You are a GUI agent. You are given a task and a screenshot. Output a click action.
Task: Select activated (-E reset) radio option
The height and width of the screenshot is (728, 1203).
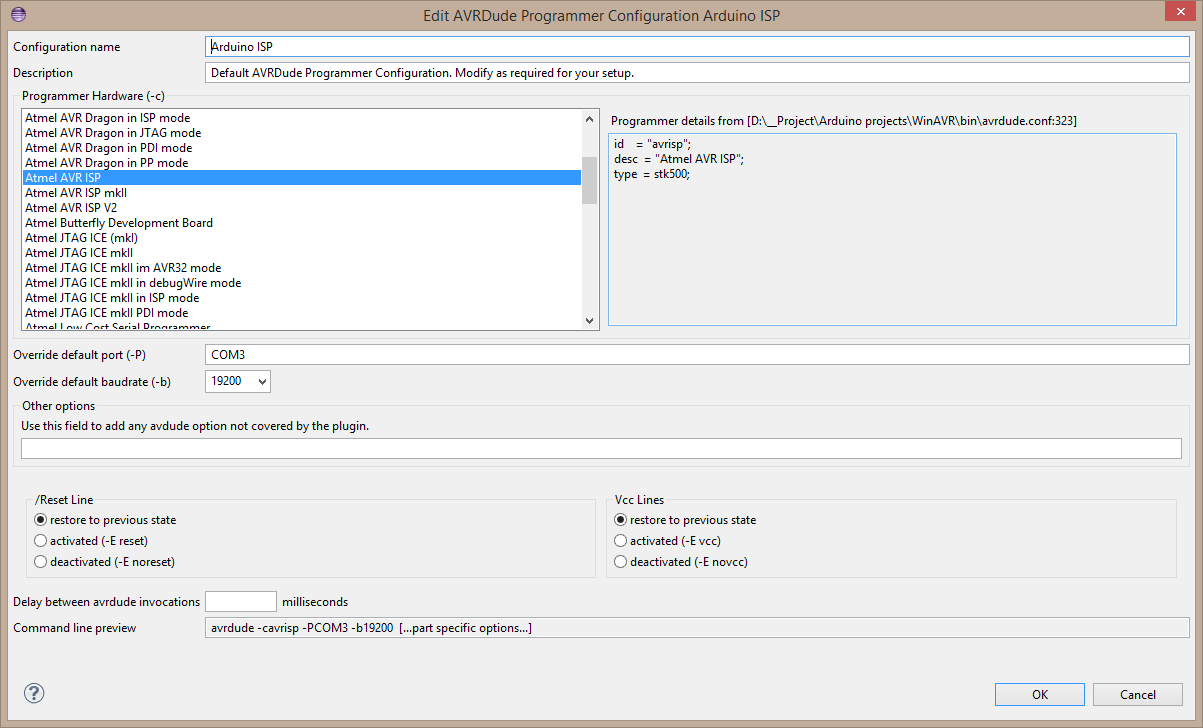tap(41, 541)
